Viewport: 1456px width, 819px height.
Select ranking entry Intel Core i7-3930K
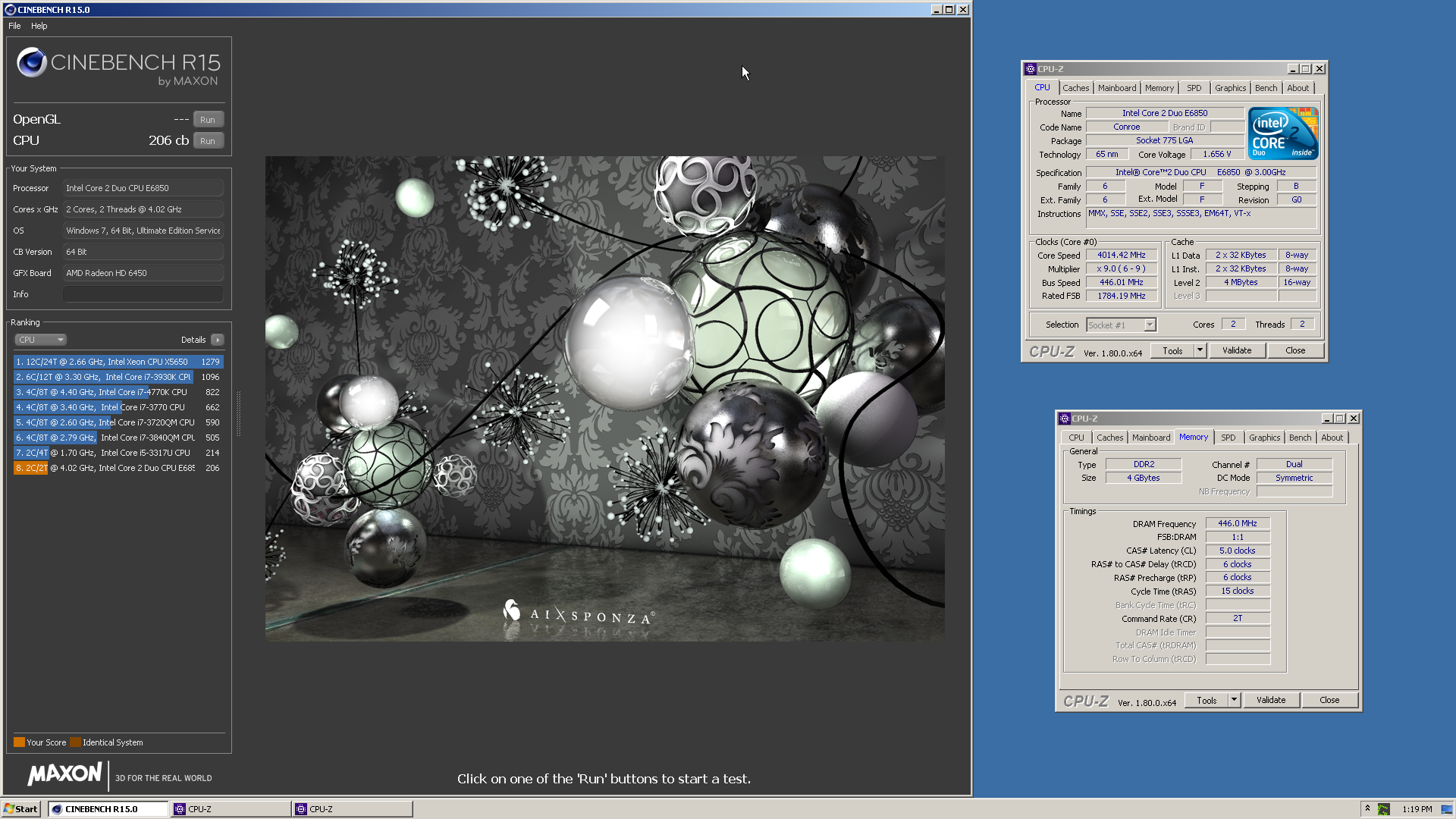pyautogui.click(x=118, y=377)
